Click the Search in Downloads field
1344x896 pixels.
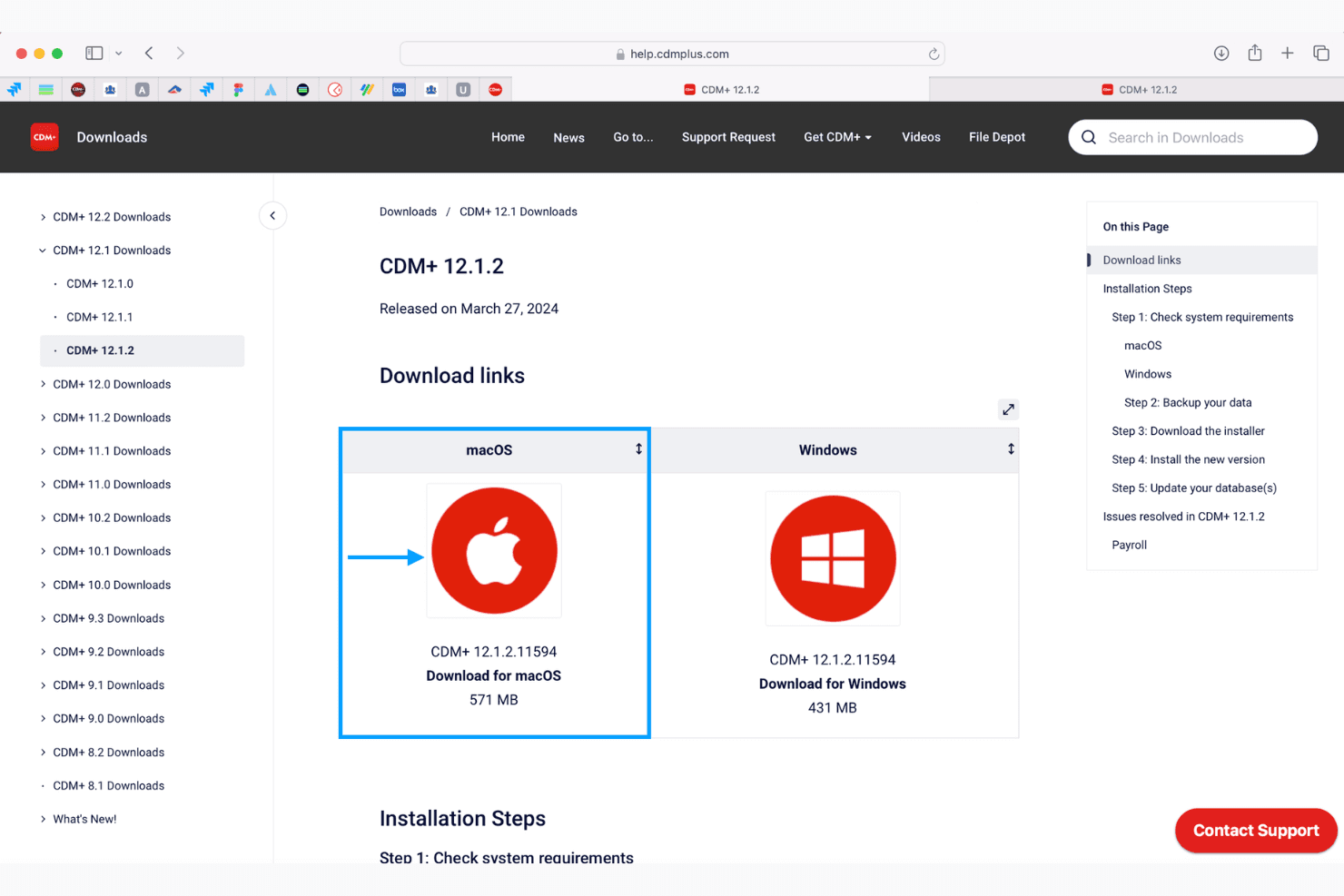pos(1193,137)
